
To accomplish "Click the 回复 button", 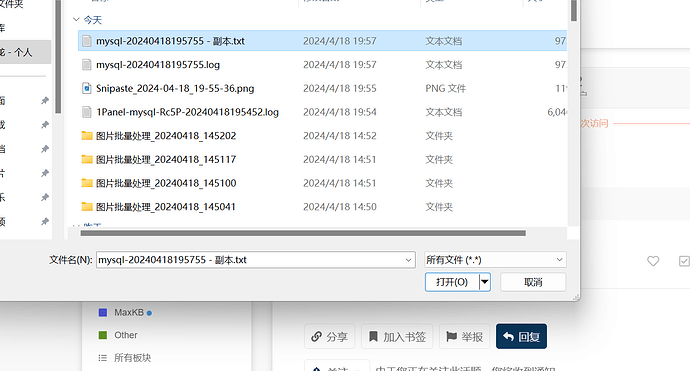I will point(521,337).
